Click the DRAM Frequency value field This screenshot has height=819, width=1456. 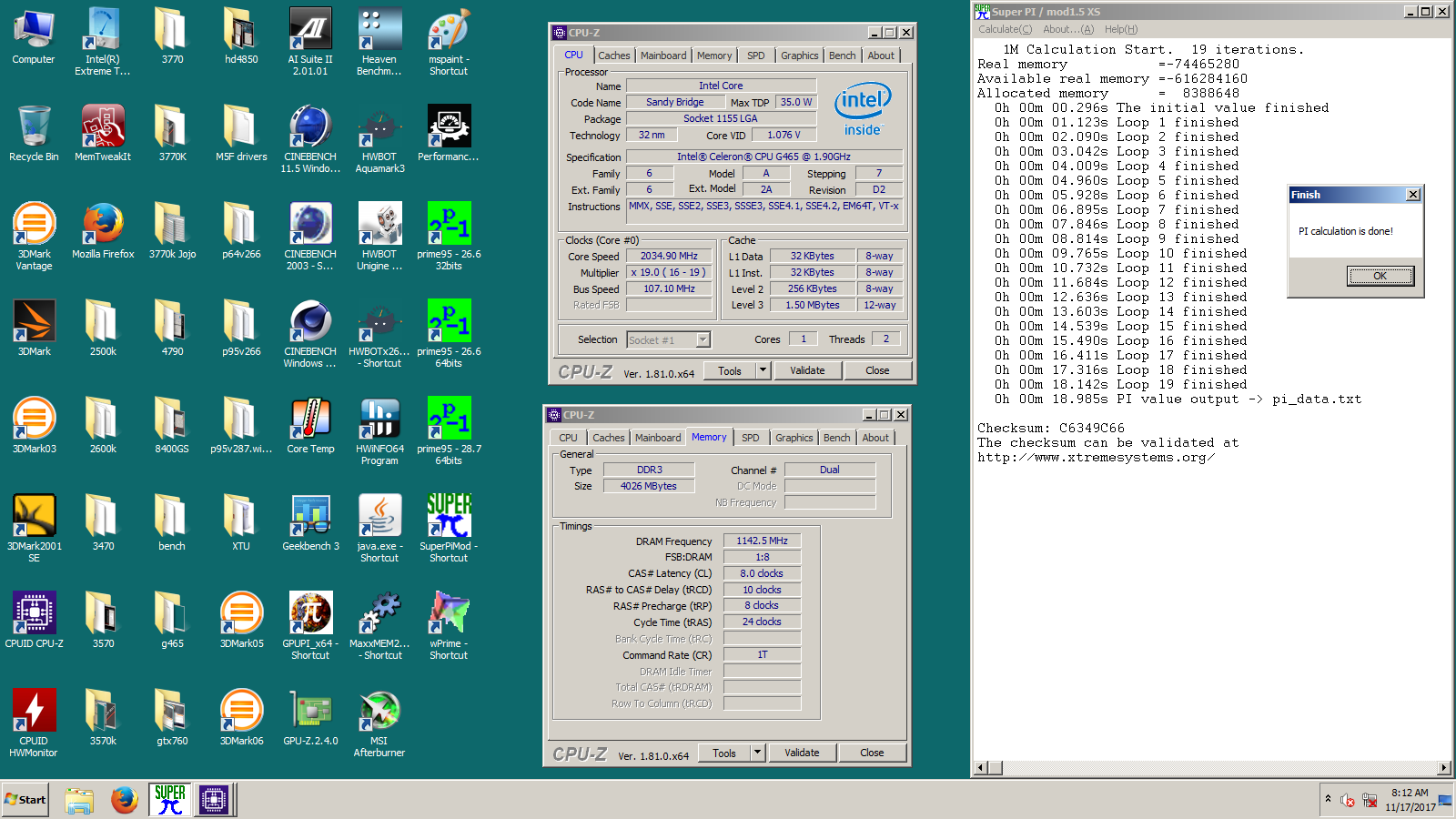(762, 541)
